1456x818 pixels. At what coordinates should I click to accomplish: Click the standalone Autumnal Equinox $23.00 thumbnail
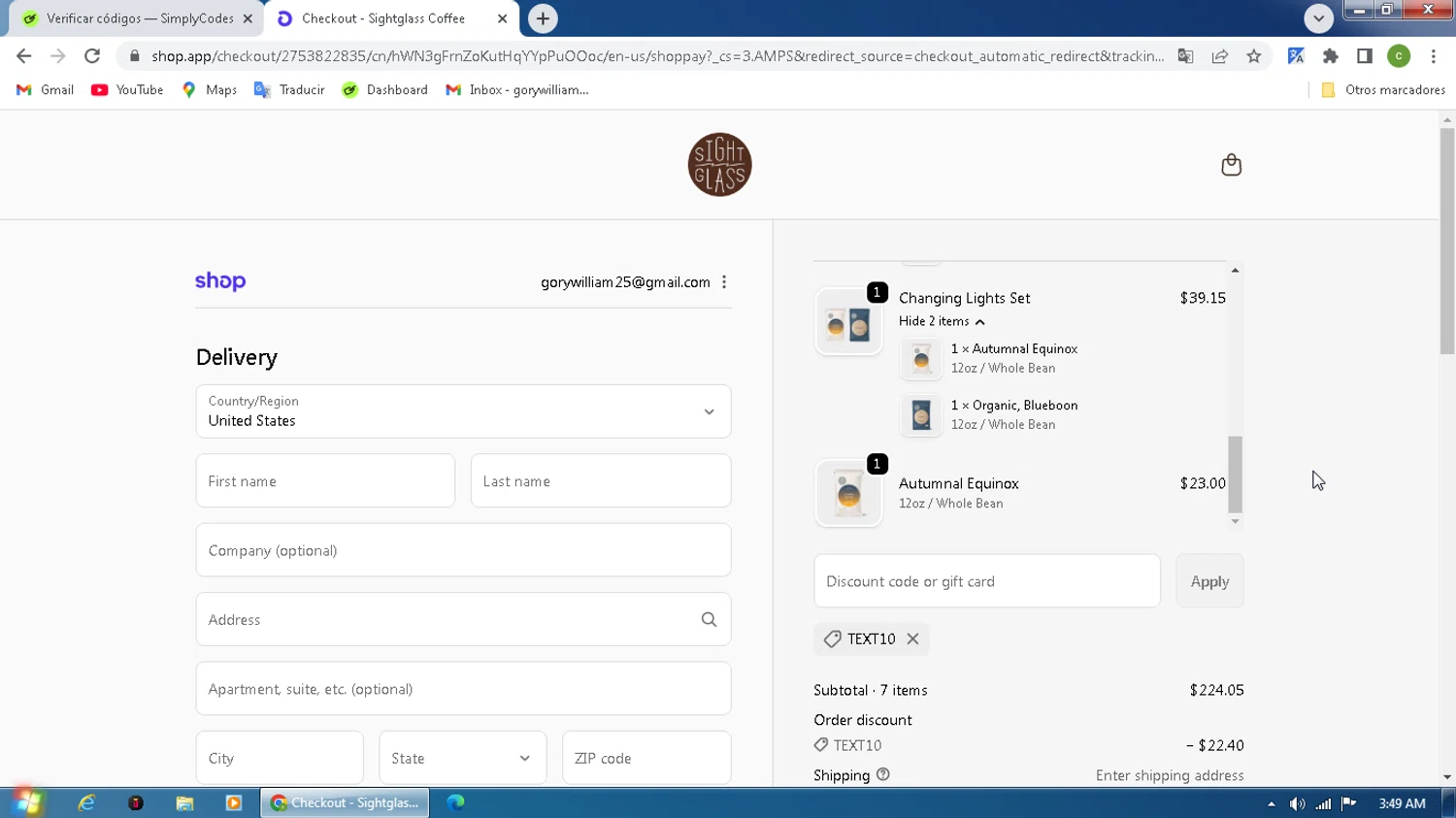coord(848,494)
